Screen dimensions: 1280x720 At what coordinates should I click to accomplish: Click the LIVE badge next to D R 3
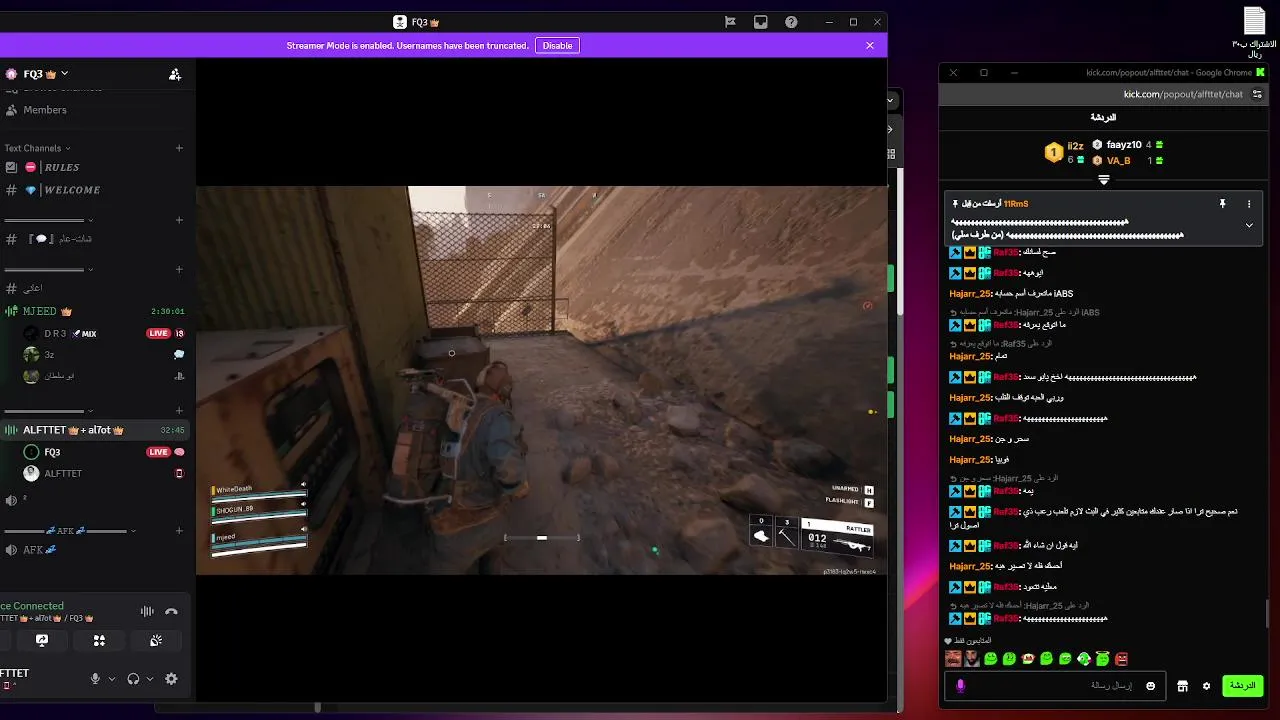click(158, 333)
